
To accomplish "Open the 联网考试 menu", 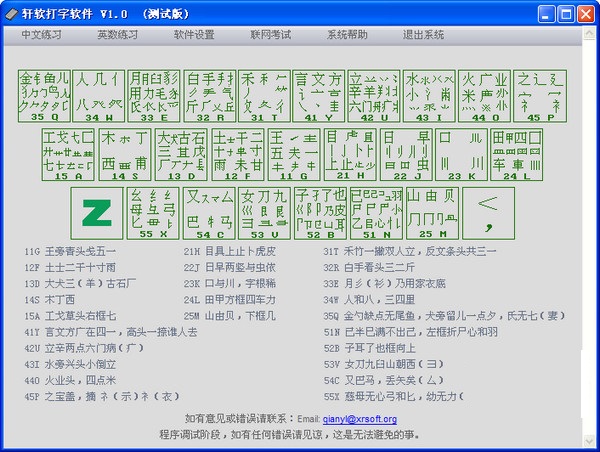I will coord(271,35).
